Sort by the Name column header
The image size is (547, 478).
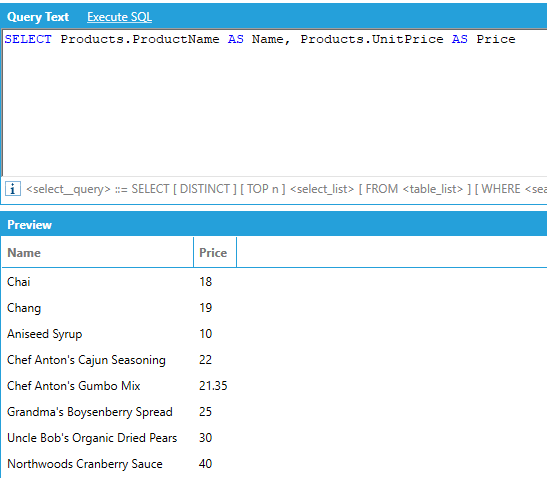click(x=97, y=253)
